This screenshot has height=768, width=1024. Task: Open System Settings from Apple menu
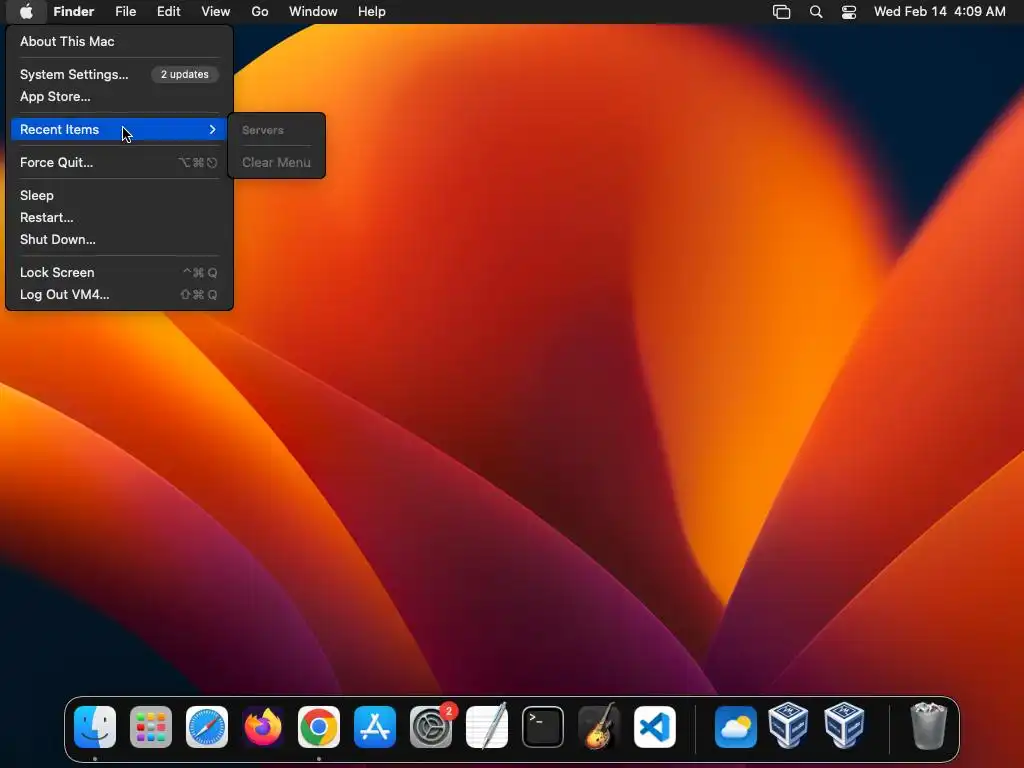pos(74,74)
